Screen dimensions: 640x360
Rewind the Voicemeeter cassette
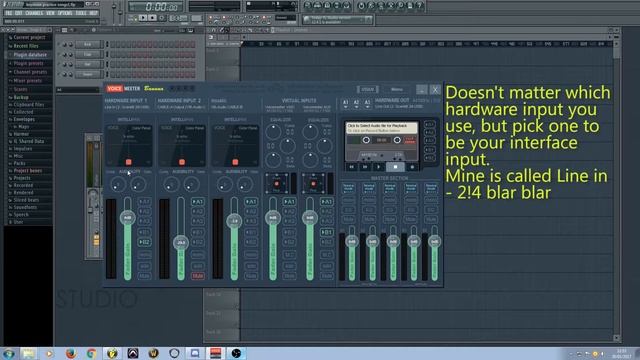coord(351,167)
